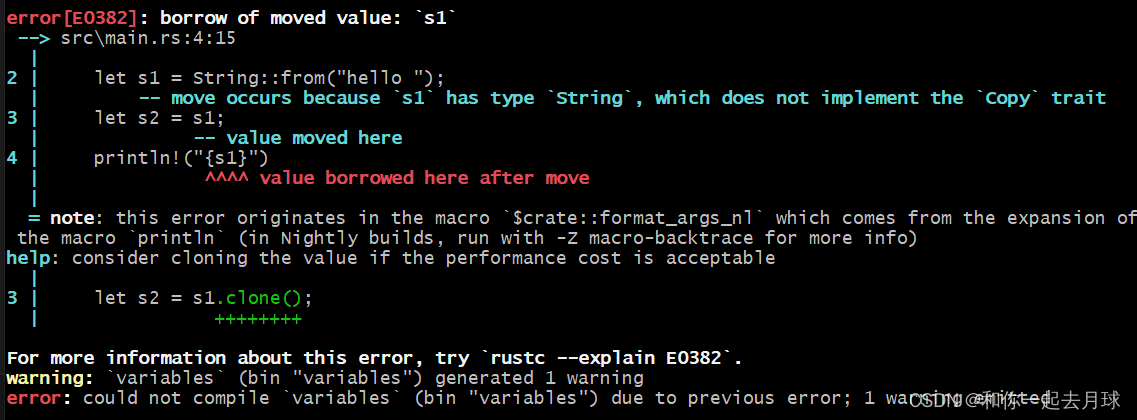Click the bold 'note' label
The image size is (1137, 420).
point(72,218)
